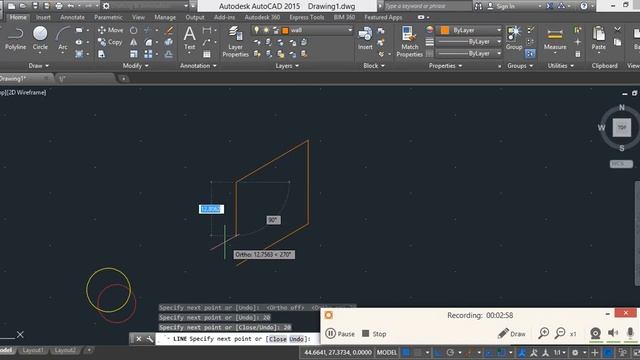This screenshot has width=640, height=360.
Task: Click the Help question mark icon
Action: point(584,6)
